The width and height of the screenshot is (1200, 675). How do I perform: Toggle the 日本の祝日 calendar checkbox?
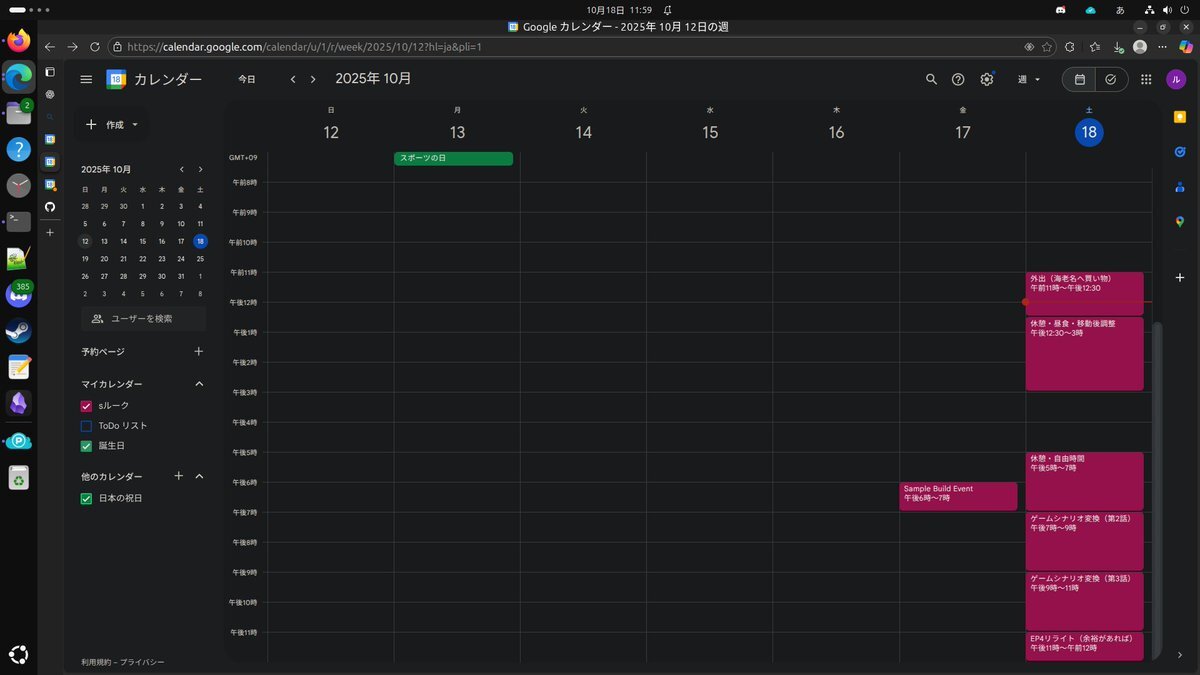click(x=86, y=498)
